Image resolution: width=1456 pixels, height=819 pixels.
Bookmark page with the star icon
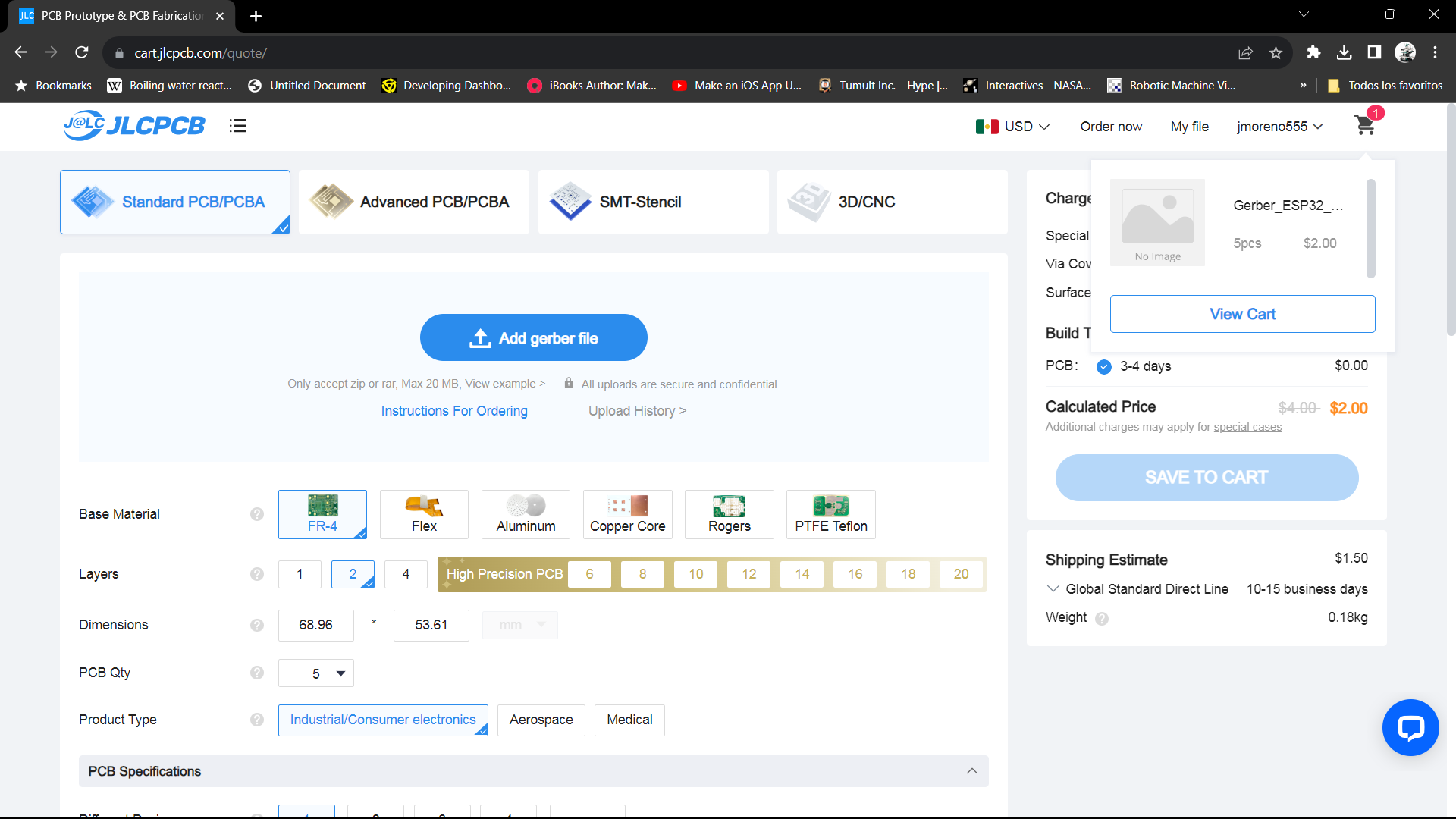pyautogui.click(x=1276, y=52)
